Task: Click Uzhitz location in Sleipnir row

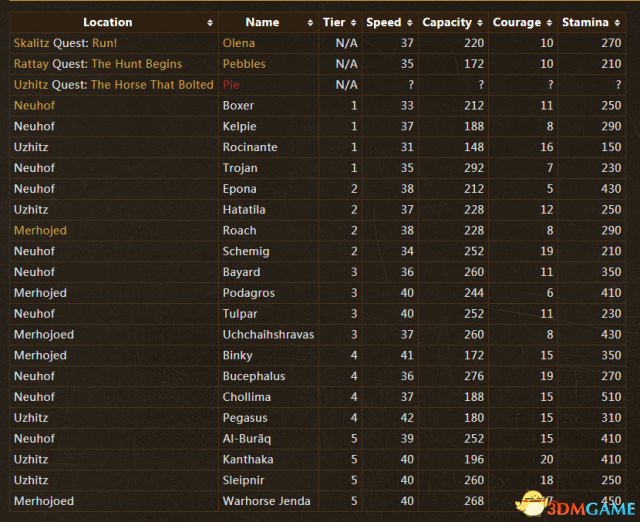Action: pyautogui.click(x=31, y=480)
